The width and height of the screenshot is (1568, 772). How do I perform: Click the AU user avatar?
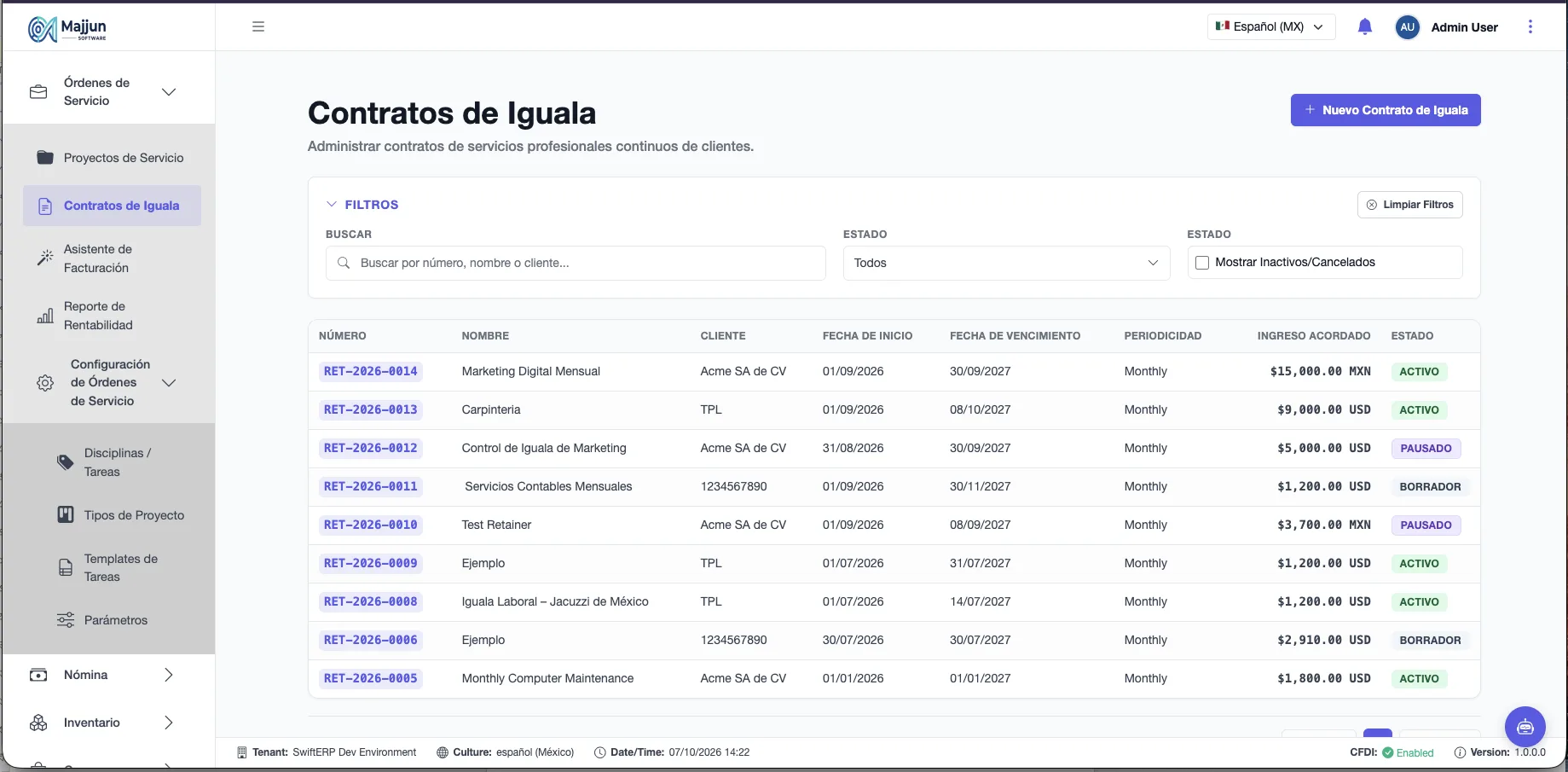click(1407, 27)
